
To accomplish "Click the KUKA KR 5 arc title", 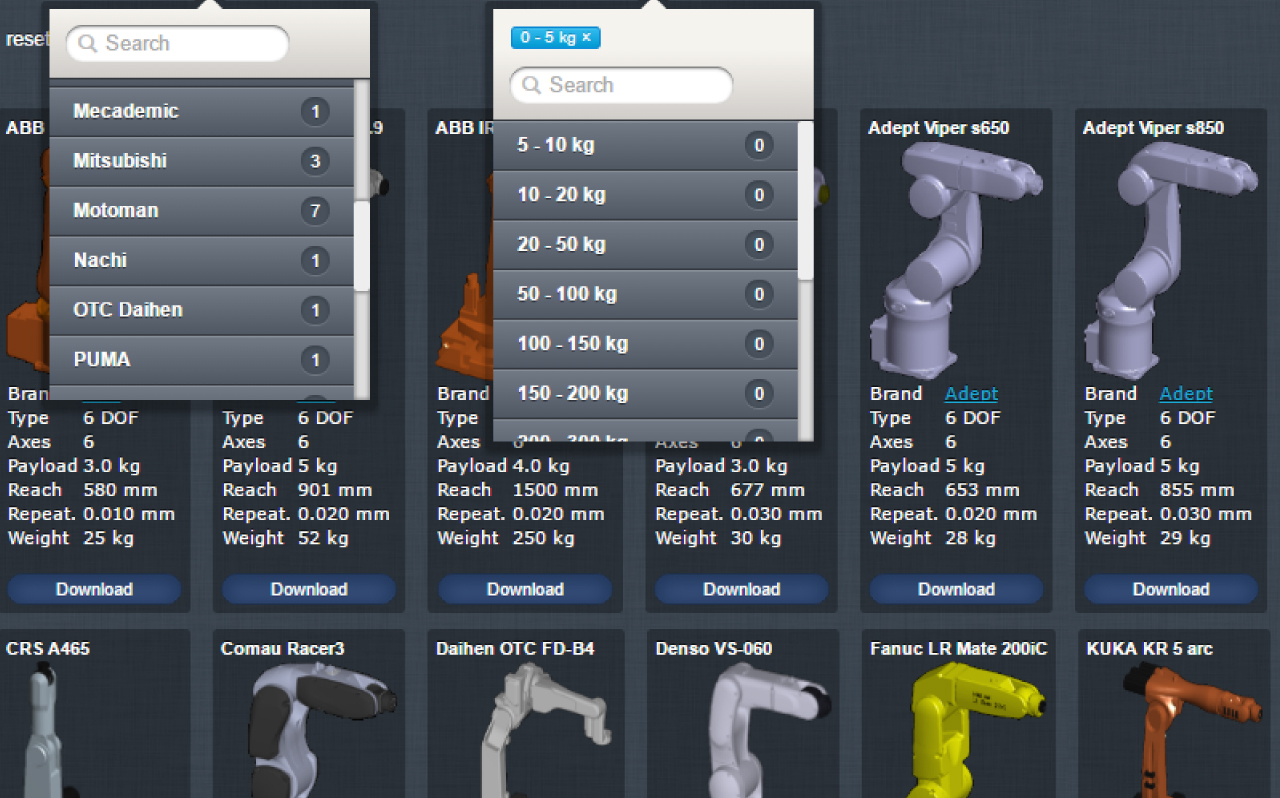I will (x=1150, y=649).
